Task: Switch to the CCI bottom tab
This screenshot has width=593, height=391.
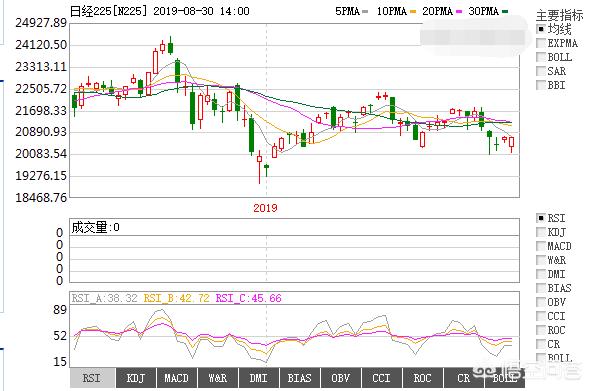Action: [x=382, y=378]
